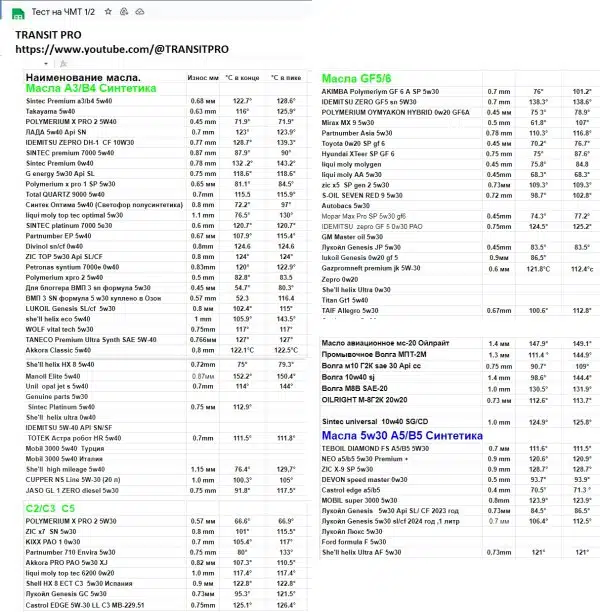Click the move-to-folder icon beside the title
The image size is (600, 612).
pyautogui.click(x=124, y=12)
